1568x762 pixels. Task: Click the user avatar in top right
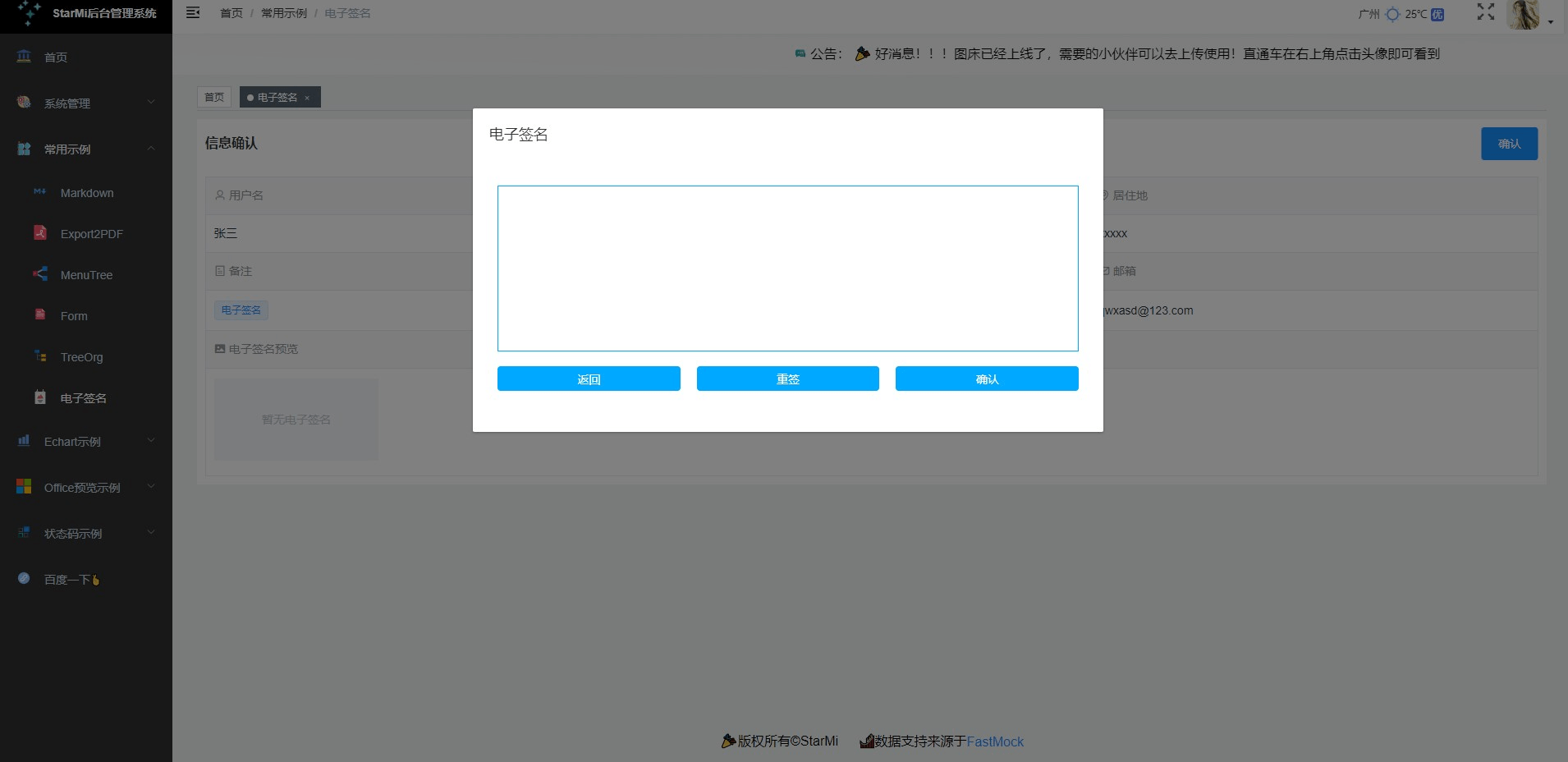pos(1524,14)
